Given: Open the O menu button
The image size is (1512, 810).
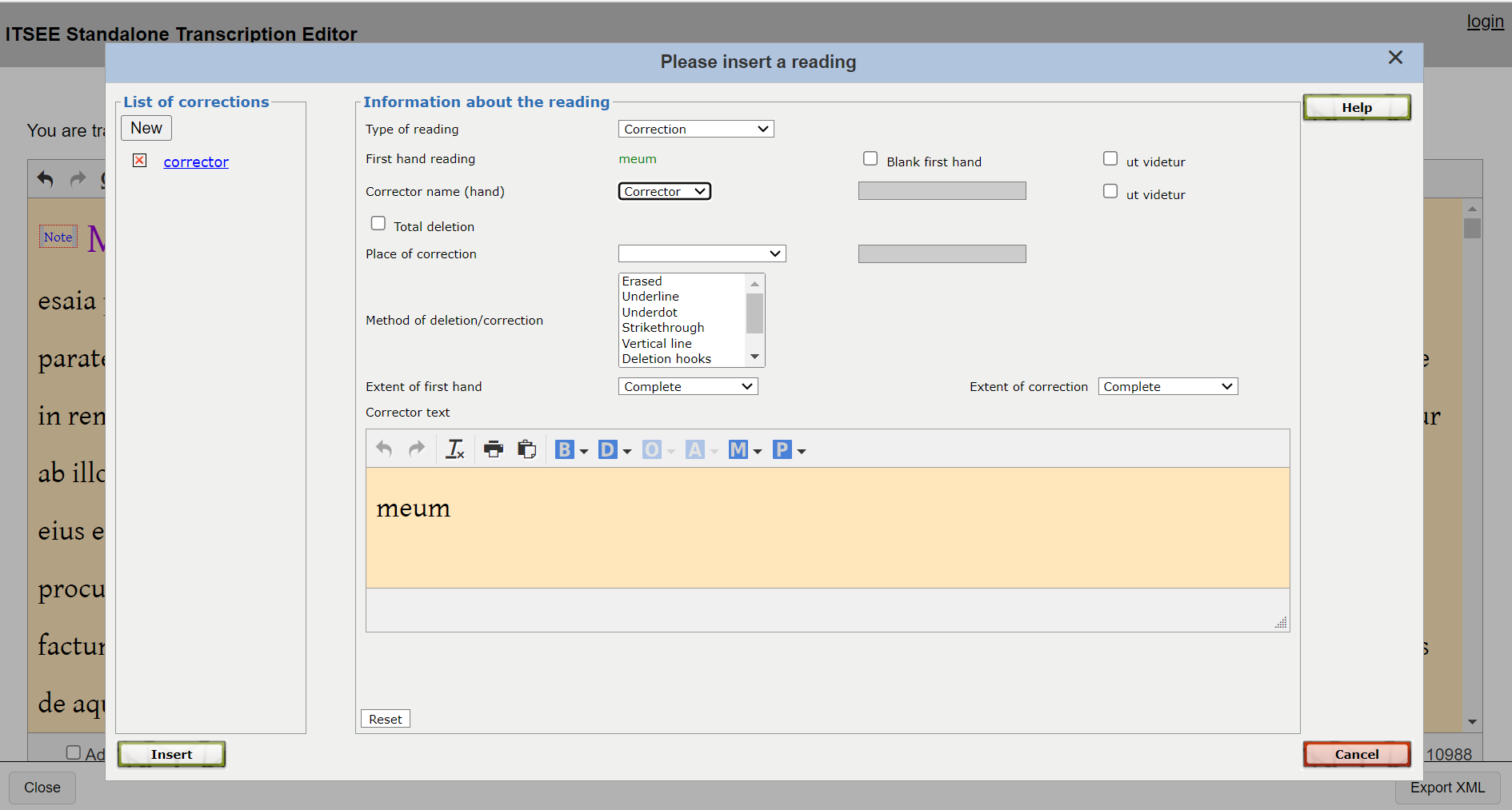Looking at the screenshot, I should tap(659, 450).
